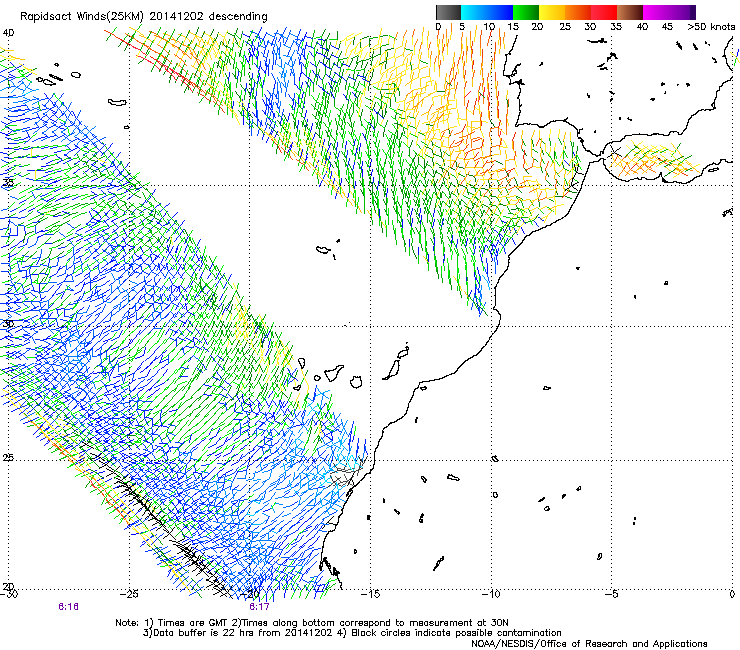This screenshot has width=740, height=650.
Task: Click the gray 0-5 knots color swatch
Action: pyautogui.click(x=448, y=12)
